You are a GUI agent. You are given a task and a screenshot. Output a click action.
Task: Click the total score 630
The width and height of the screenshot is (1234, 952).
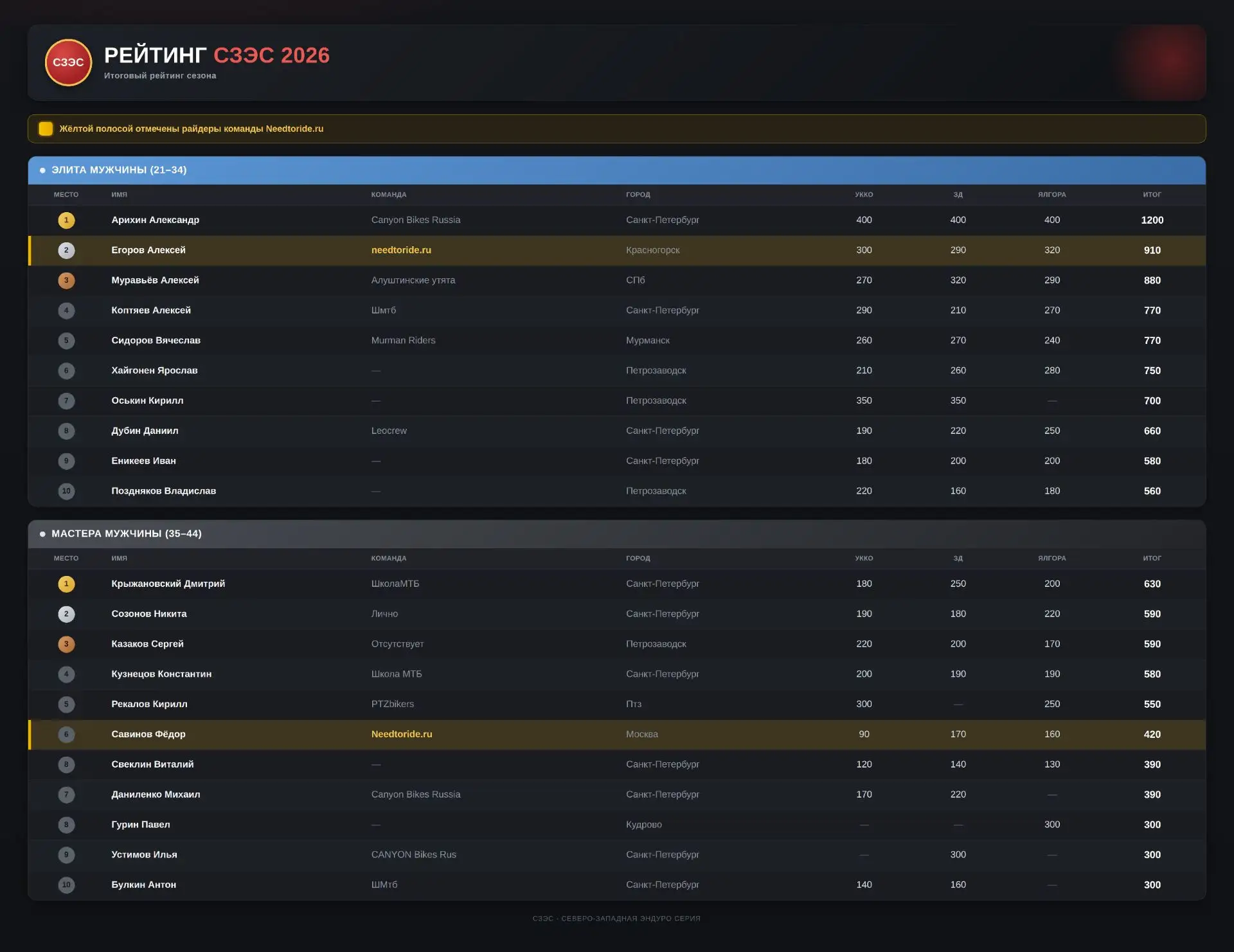pos(1152,584)
